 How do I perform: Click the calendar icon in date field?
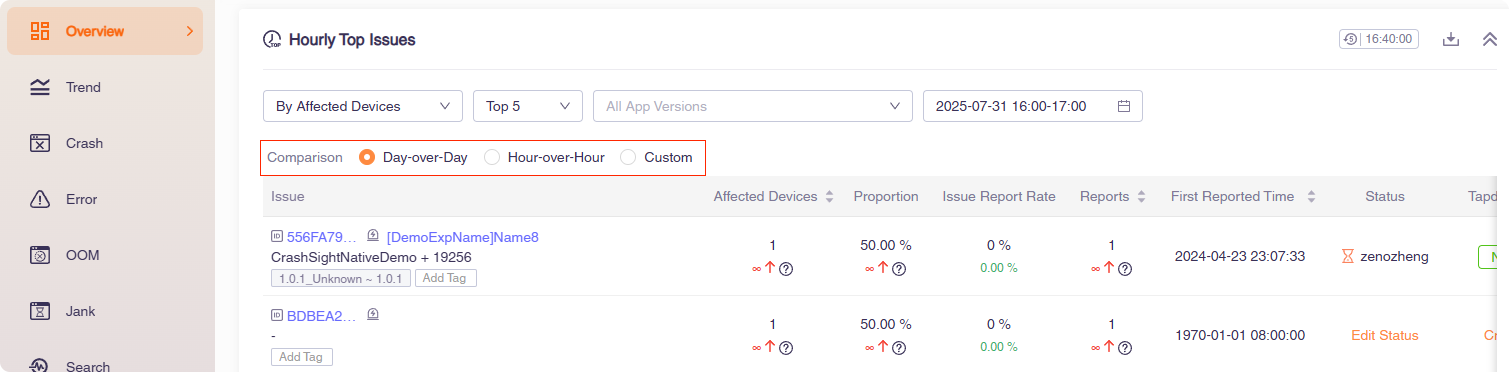1124,106
